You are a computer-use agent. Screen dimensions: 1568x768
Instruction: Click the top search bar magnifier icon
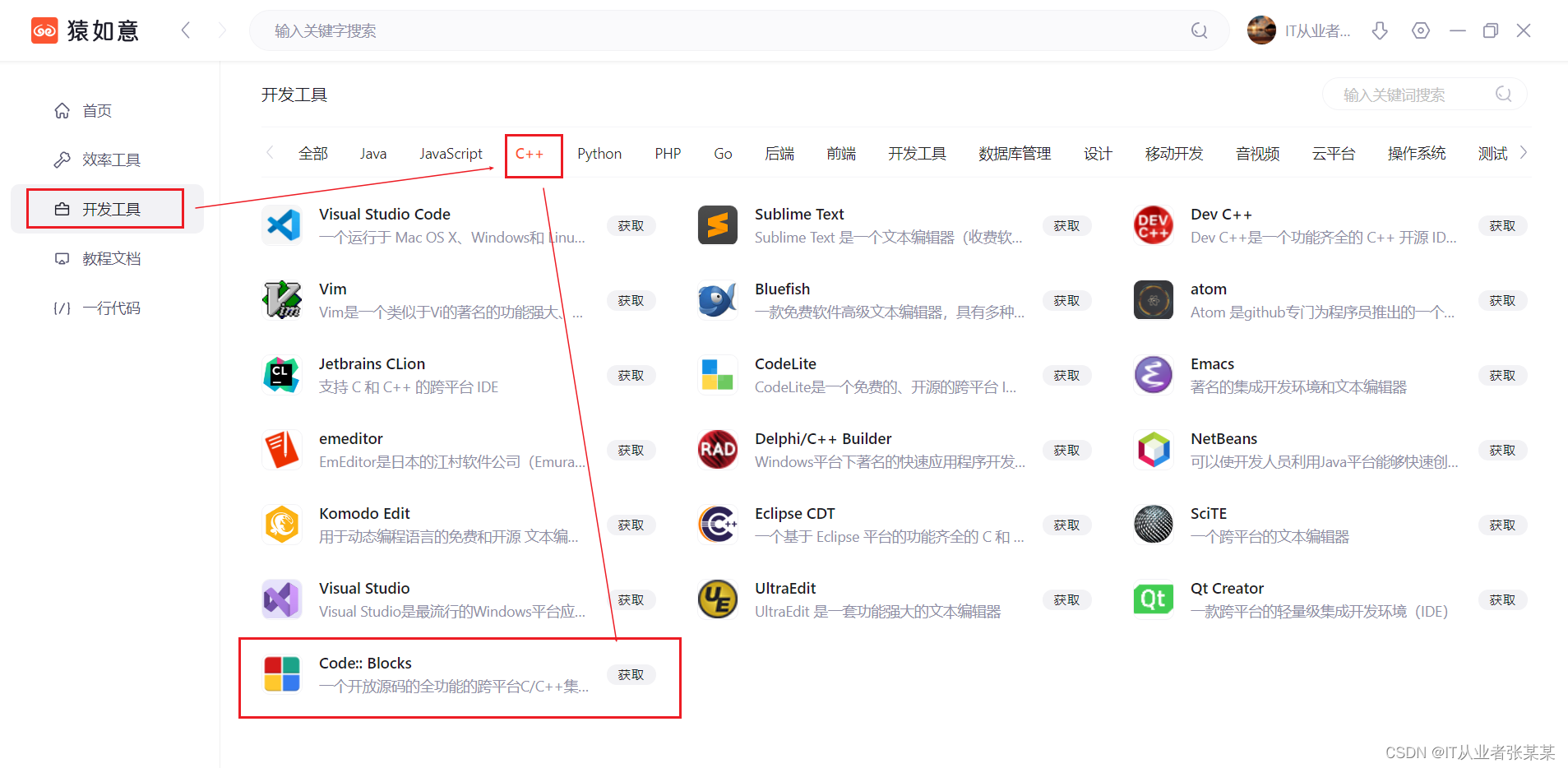coord(1200,30)
